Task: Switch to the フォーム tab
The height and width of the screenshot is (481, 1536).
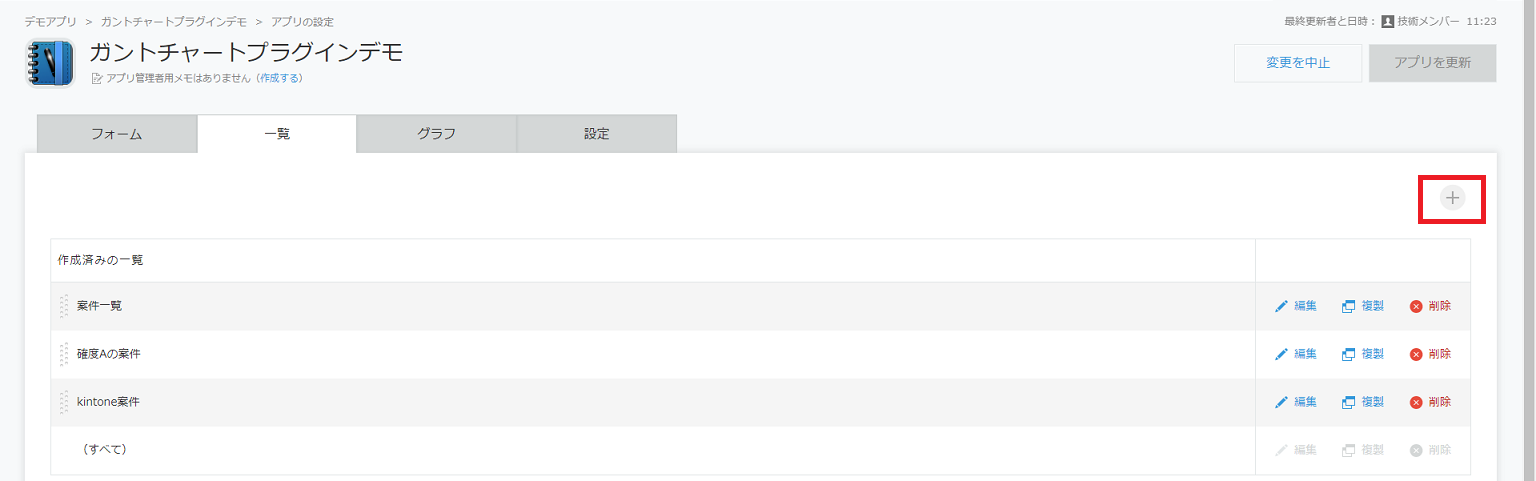Action: click(117, 134)
